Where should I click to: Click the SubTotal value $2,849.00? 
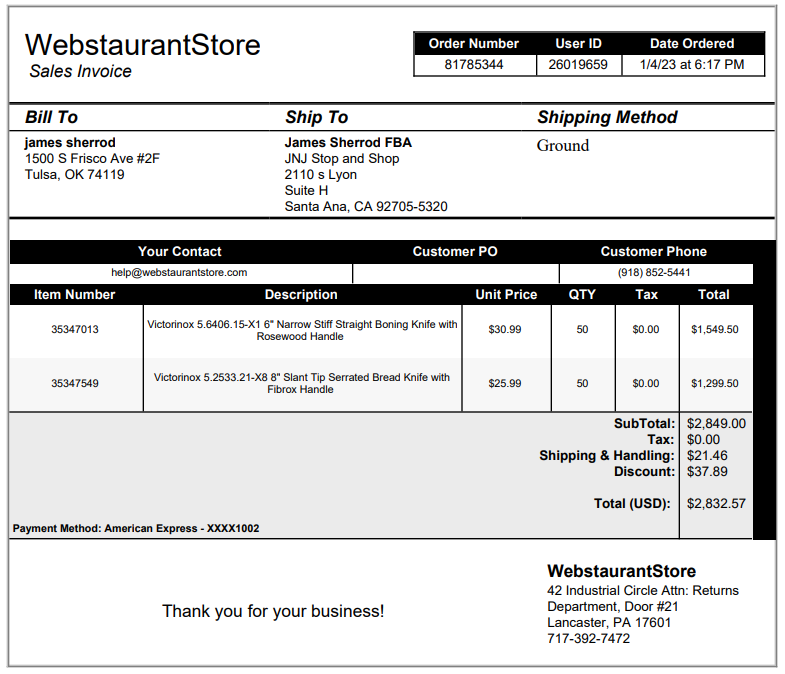pyautogui.click(x=716, y=424)
